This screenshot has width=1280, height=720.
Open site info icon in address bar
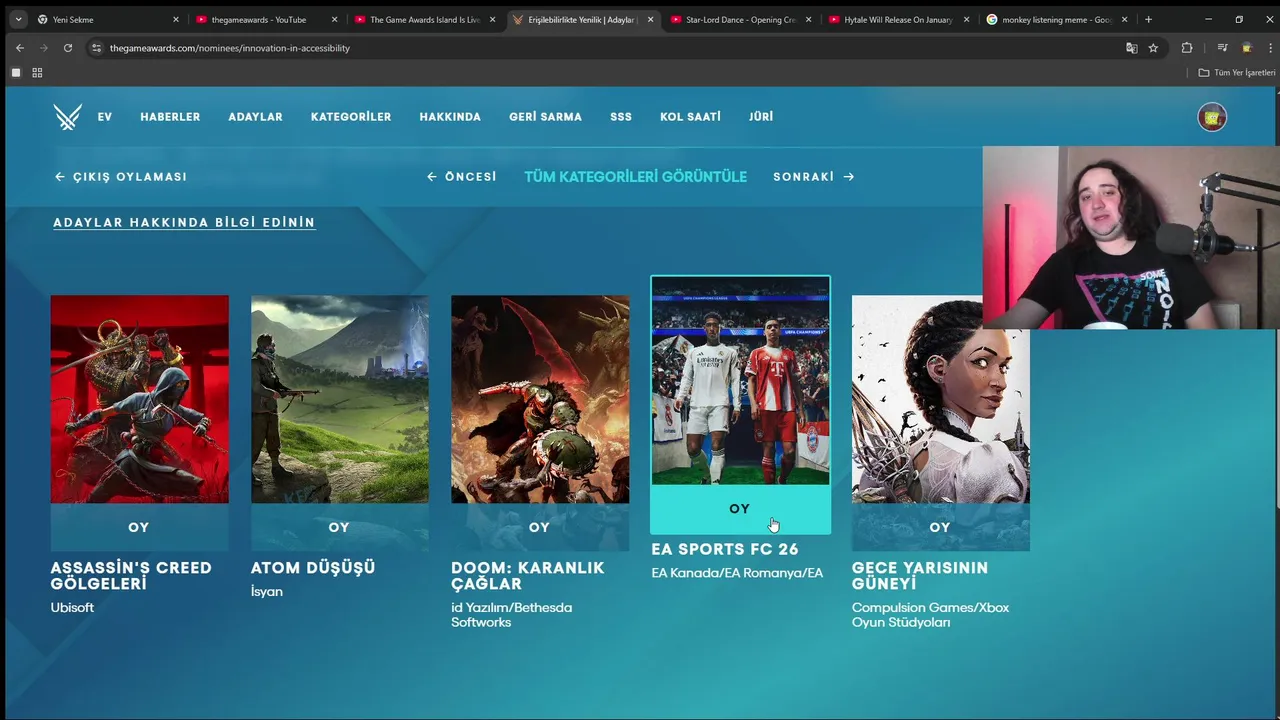point(96,48)
